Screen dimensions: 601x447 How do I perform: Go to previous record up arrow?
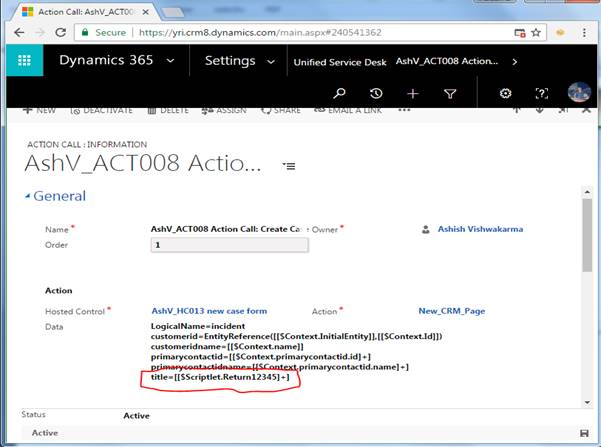point(516,110)
